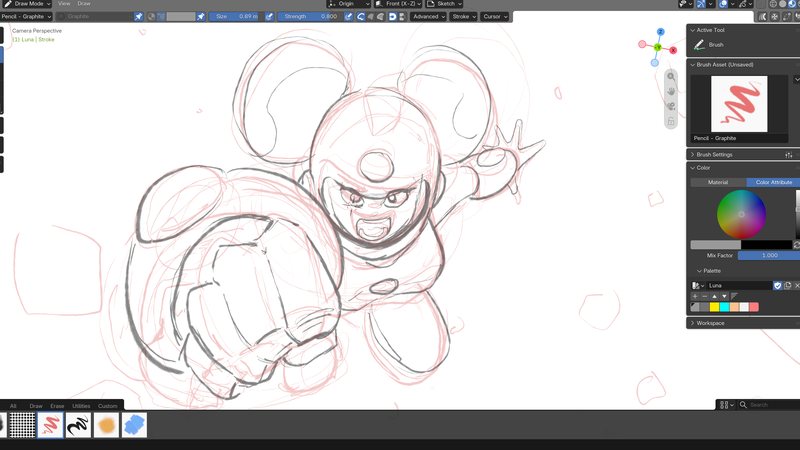Image resolution: width=800 pixels, height=450 pixels.
Task: Open the Cursor options dropdown
Action: [x=495, y=16]
